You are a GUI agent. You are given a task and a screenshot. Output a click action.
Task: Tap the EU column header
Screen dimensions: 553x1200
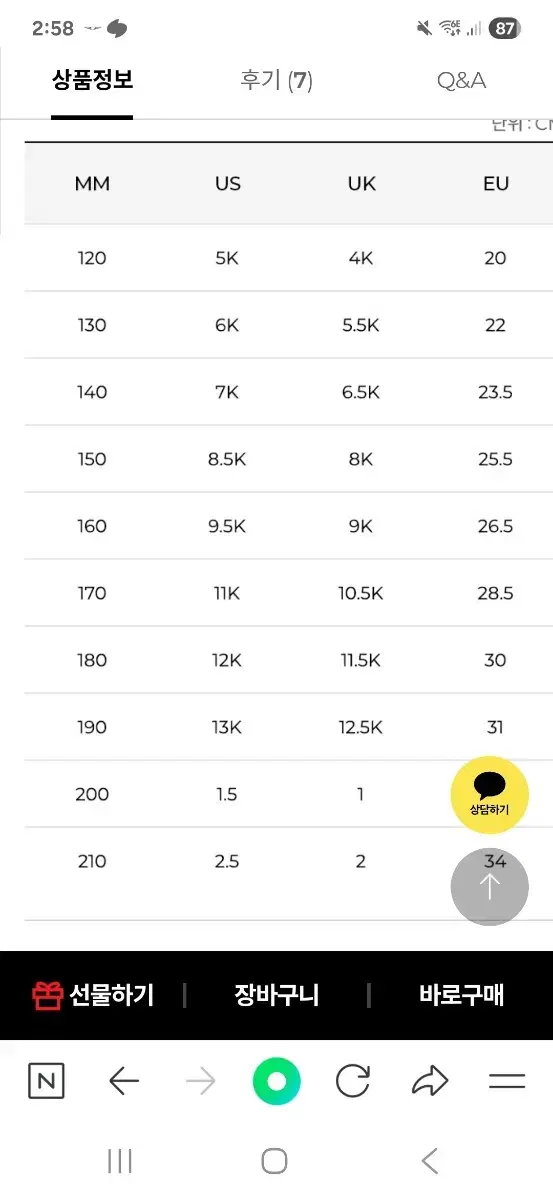pyautogui.click(x=495, y=184)
